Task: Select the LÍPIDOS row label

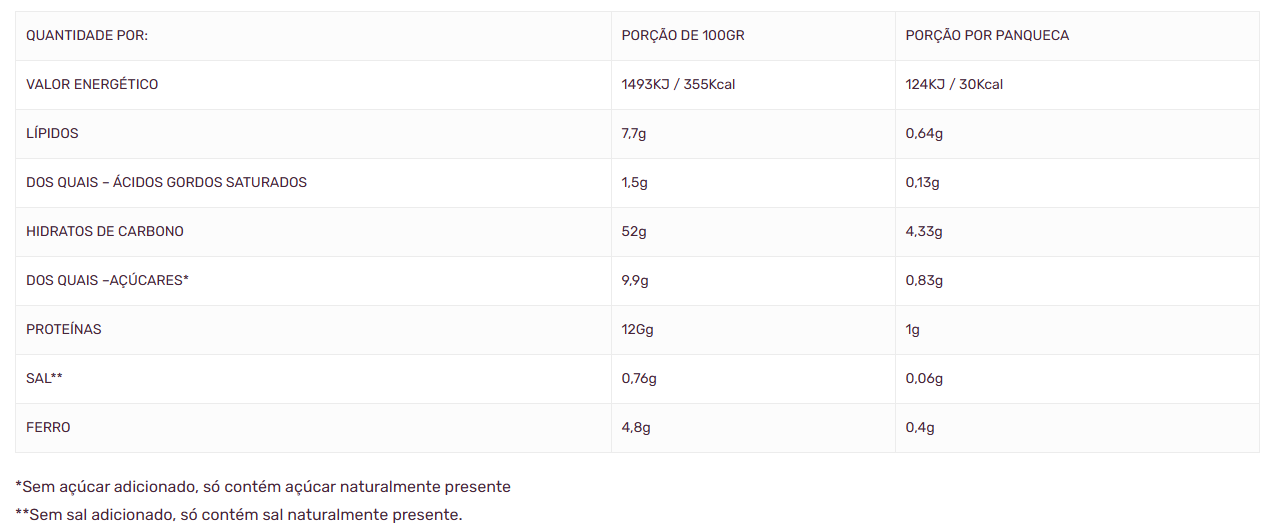Action: [52, 134]
